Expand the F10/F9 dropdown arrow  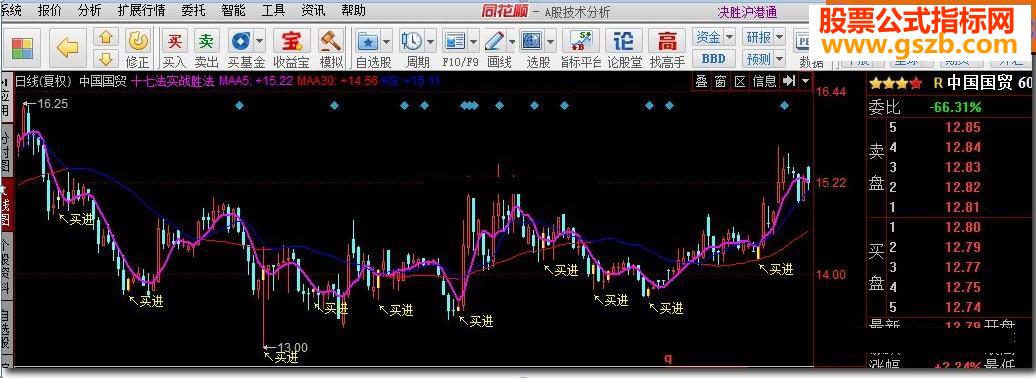(474, 42)
